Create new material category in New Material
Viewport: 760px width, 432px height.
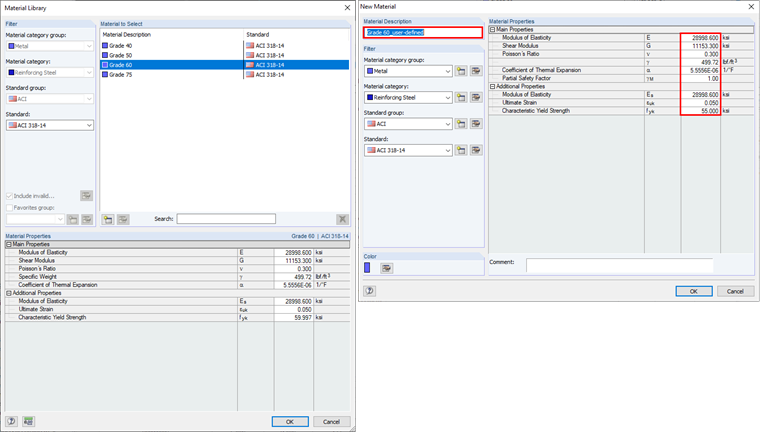461,97
